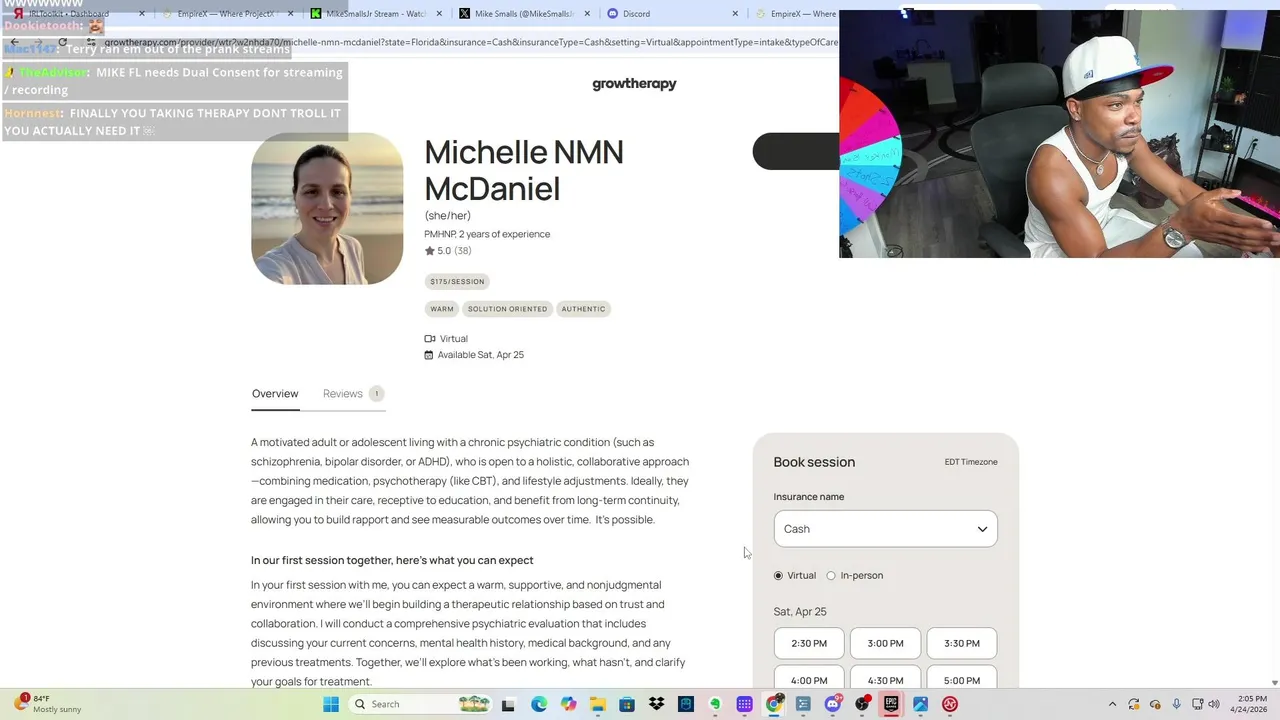Click the Available Sat, Apr 25 text
The image size is (1280, 720).
tap(480, 355)
